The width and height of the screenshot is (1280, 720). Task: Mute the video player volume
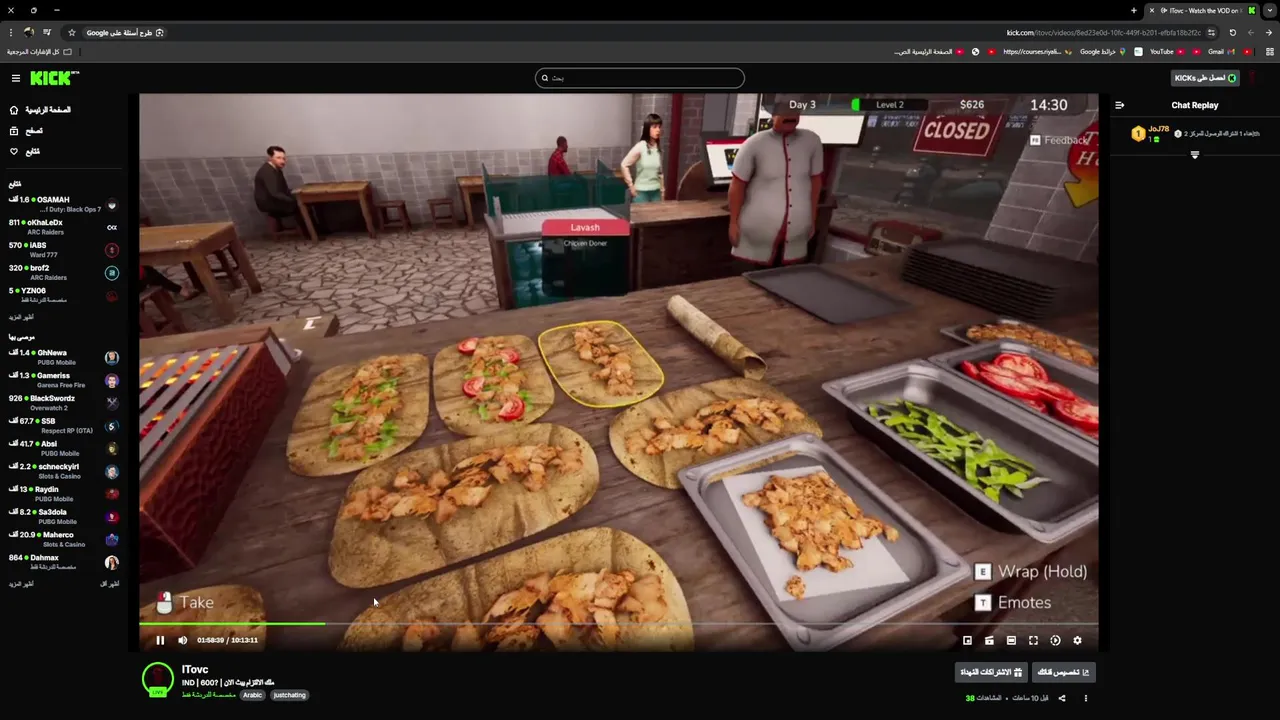point(182,640)
